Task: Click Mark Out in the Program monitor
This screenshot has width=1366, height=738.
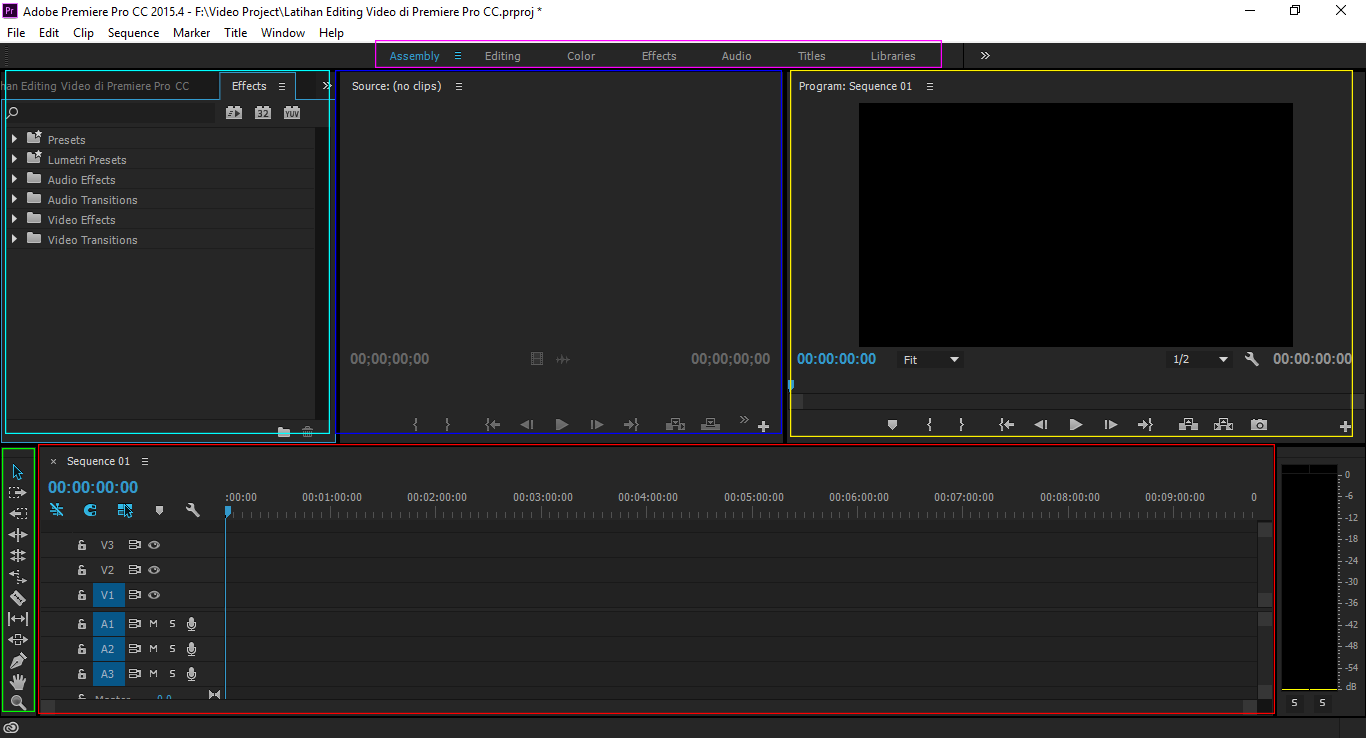Action: 961,425
